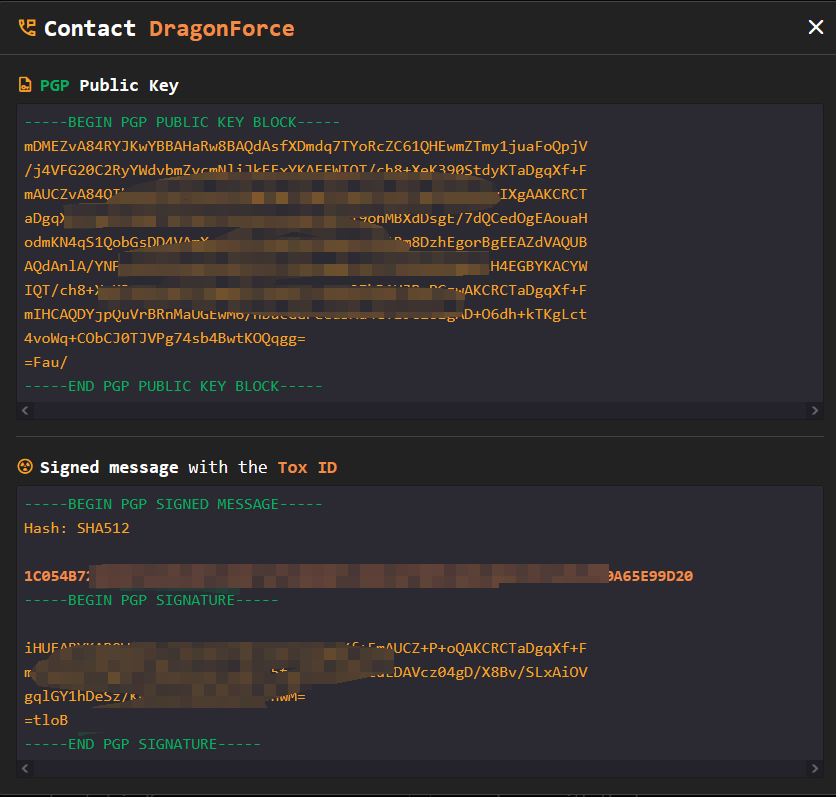836x797 pixels.
Task: Click the 'DragonForce' title text
Action: 221,29
